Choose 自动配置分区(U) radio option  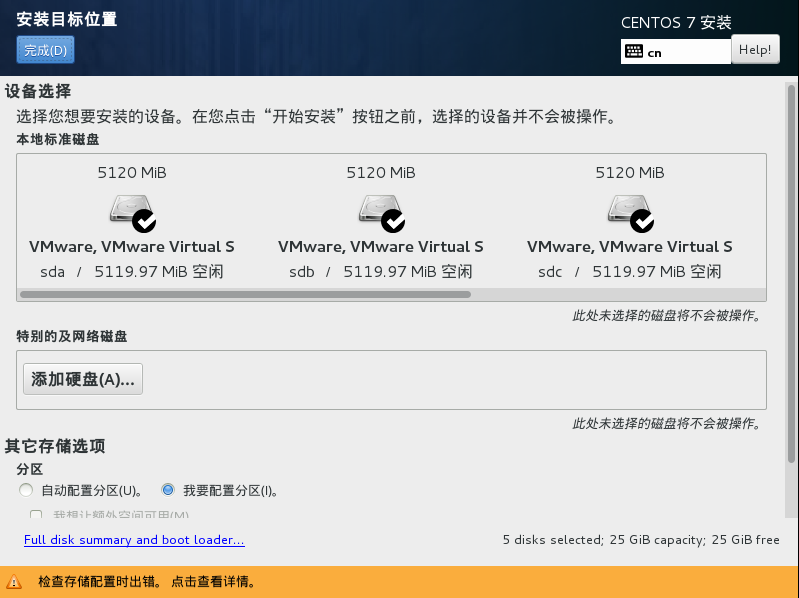coord(26,491)
